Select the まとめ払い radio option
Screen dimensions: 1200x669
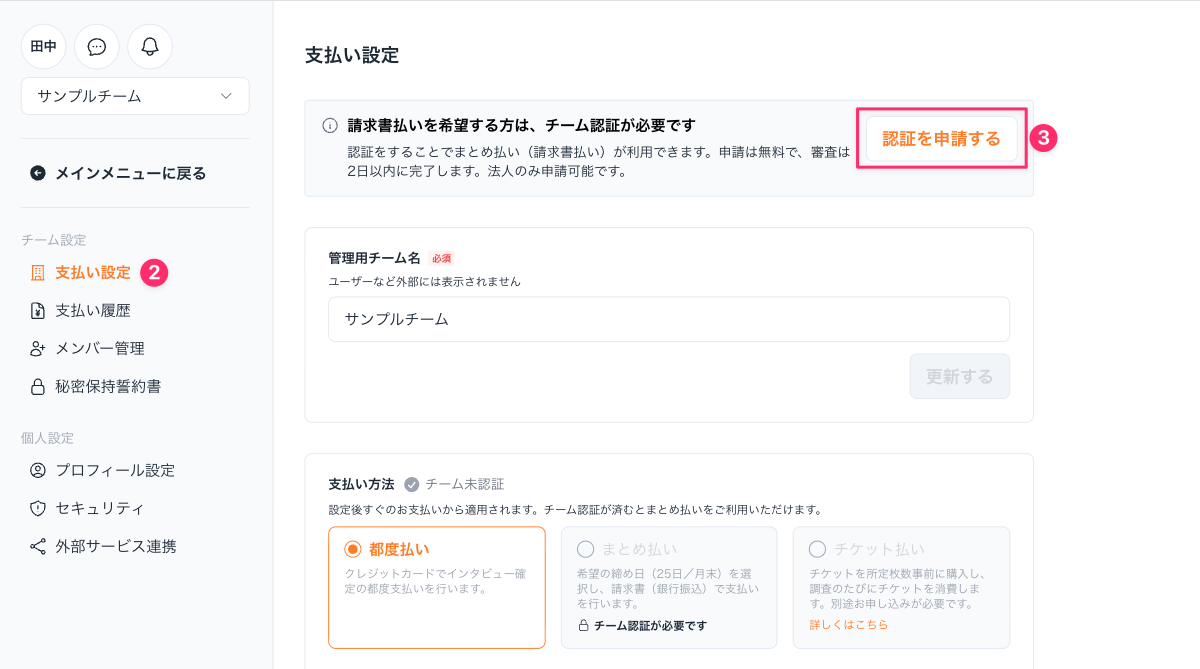coord(586,549)
